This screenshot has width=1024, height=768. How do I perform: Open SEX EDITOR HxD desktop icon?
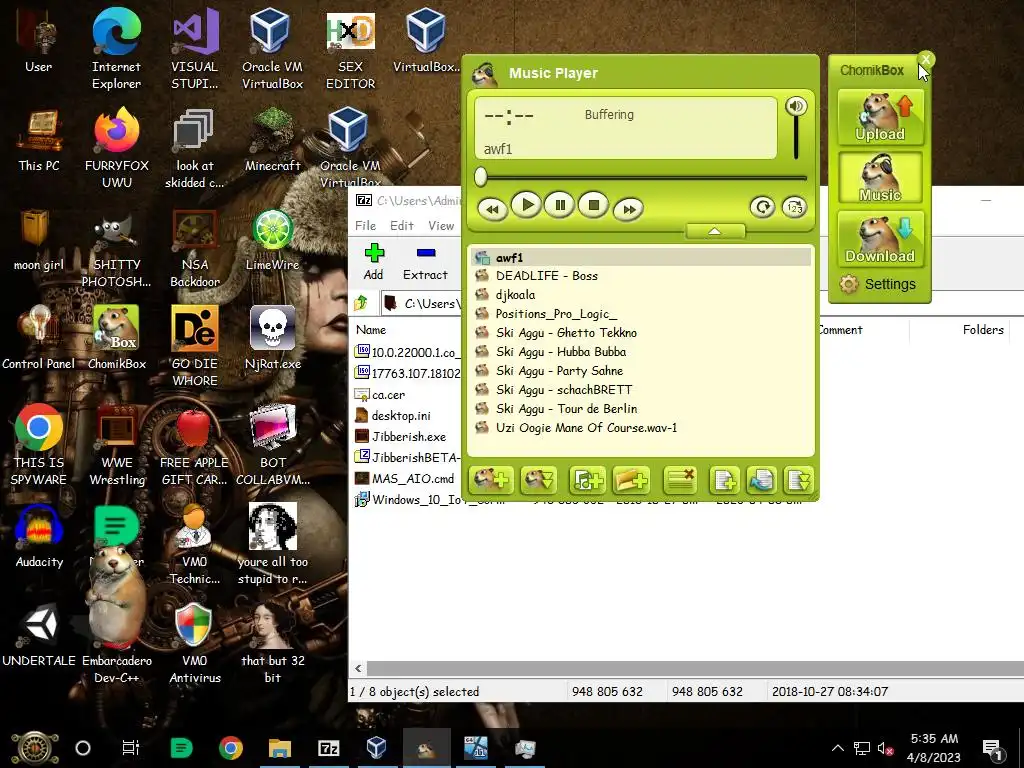click(351, 51)
